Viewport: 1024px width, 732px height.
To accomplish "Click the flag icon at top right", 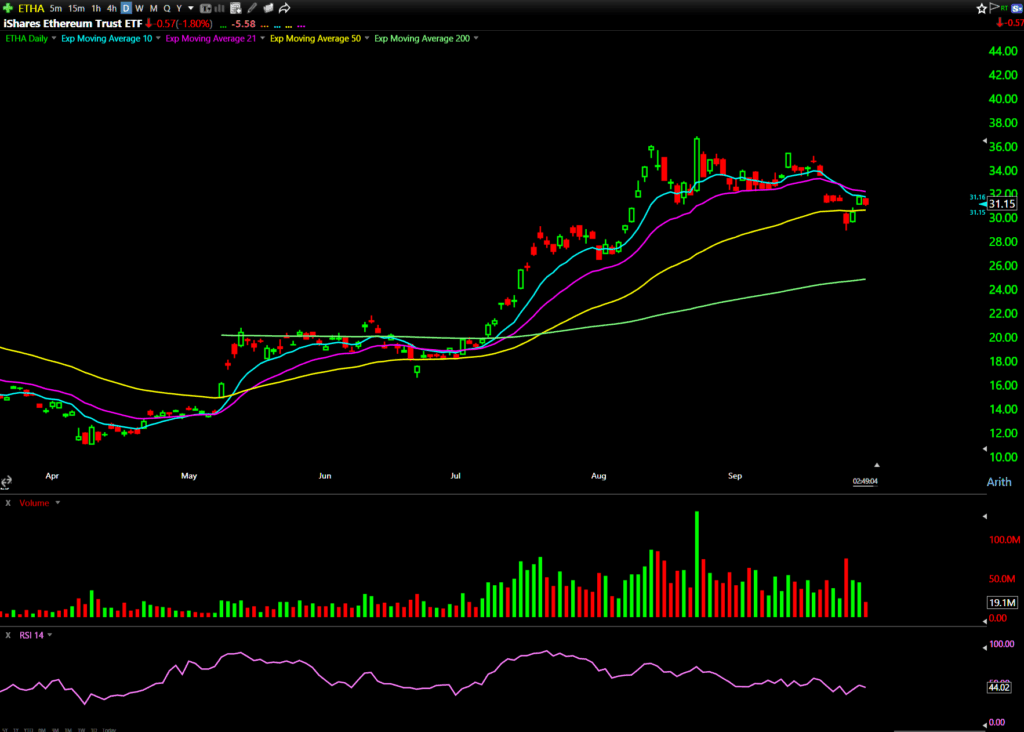I will click(996, 8).
